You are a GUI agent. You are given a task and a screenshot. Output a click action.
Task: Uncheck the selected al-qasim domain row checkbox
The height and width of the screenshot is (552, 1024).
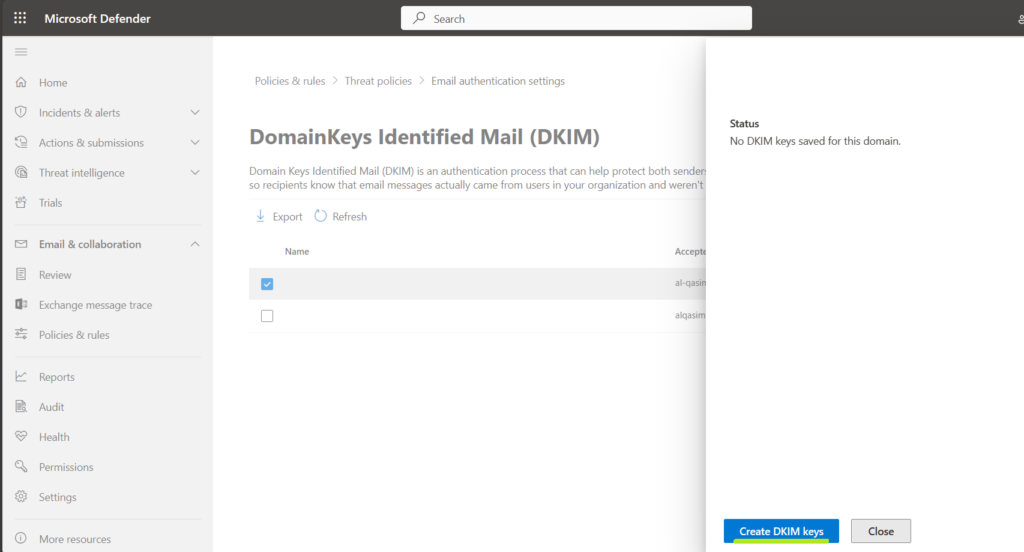(x=267, y=284)
